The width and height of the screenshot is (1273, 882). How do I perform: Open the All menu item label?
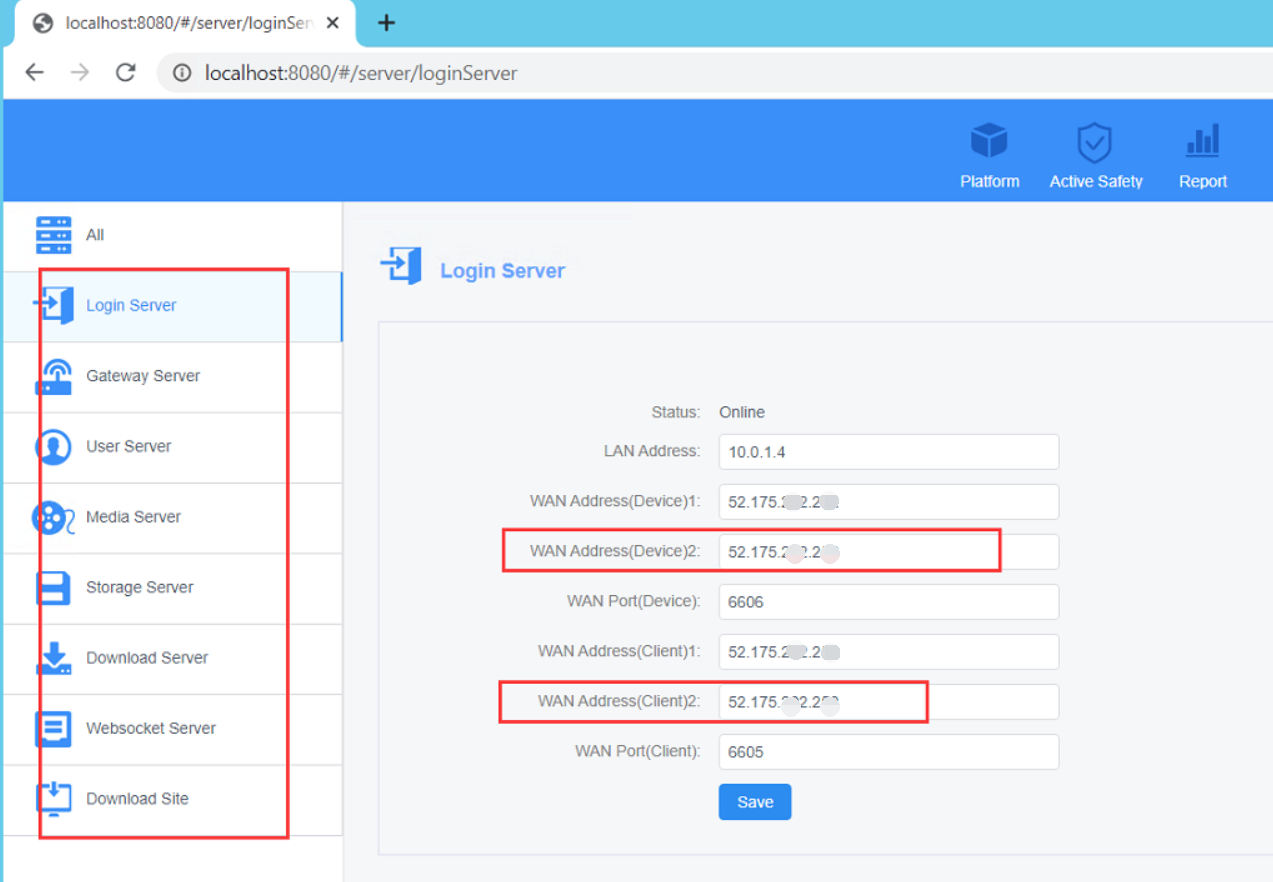[95, 235]
